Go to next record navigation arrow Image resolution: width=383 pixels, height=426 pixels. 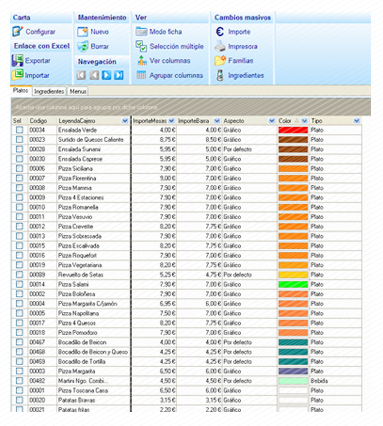pos(106,75)
